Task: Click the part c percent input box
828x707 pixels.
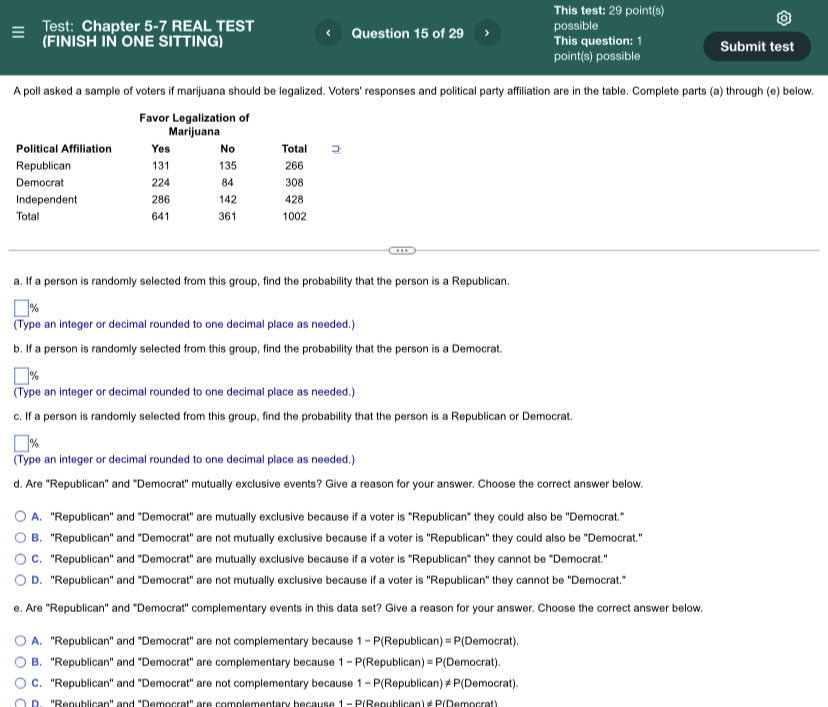Action: click(x=21, y=443)
